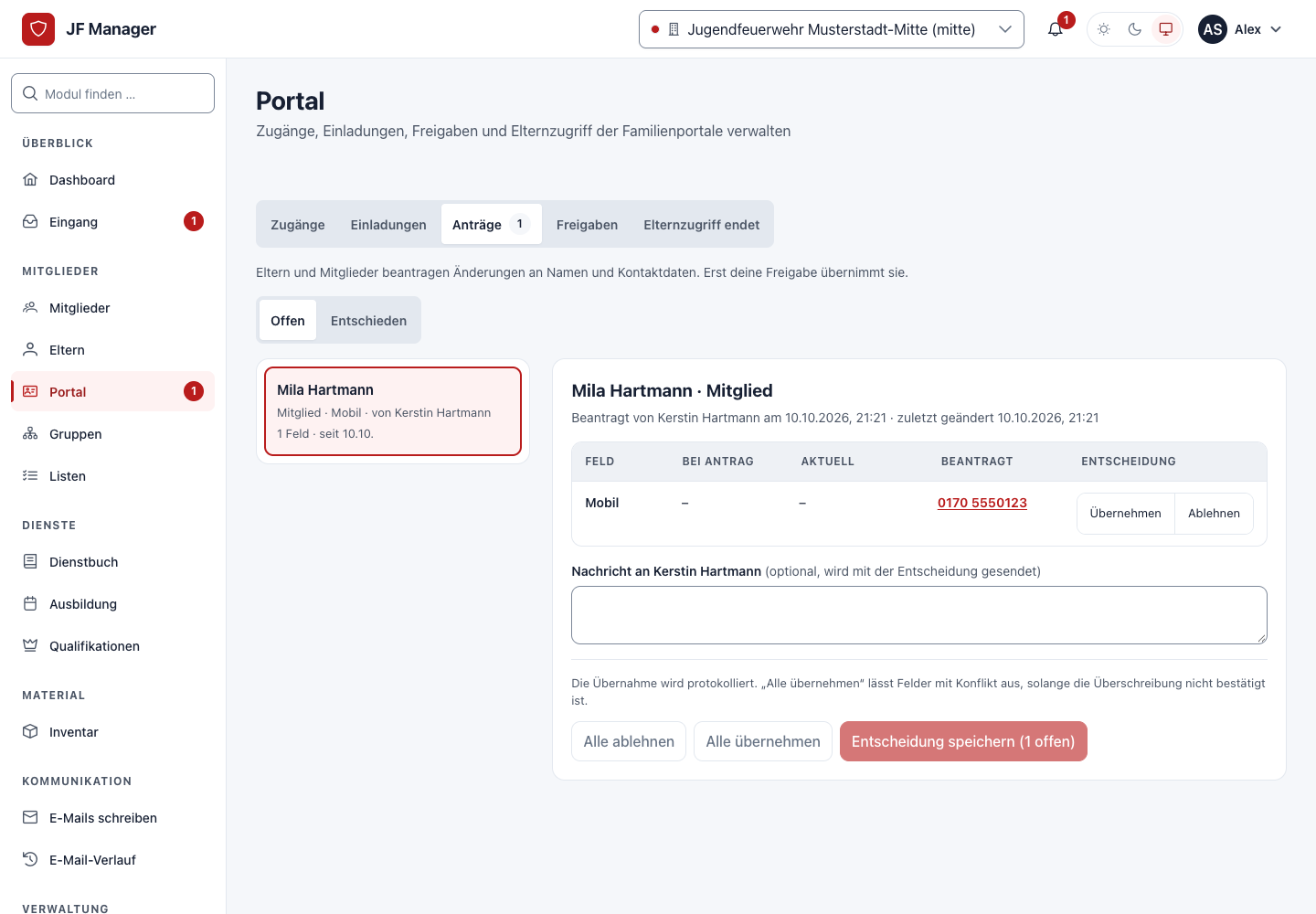Viewport: 1316px width, 914px height.
Task: Switch to Zugänge tab
Action: click(x=298, y=224)
